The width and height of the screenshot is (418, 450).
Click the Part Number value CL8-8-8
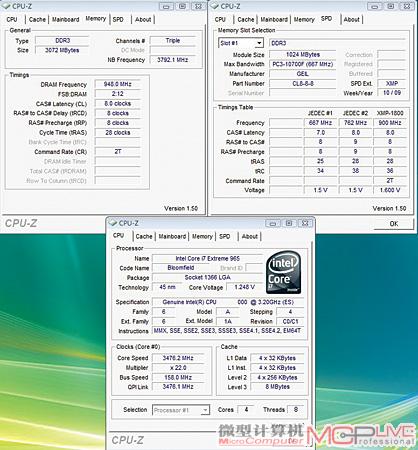(x=303, y=83)
